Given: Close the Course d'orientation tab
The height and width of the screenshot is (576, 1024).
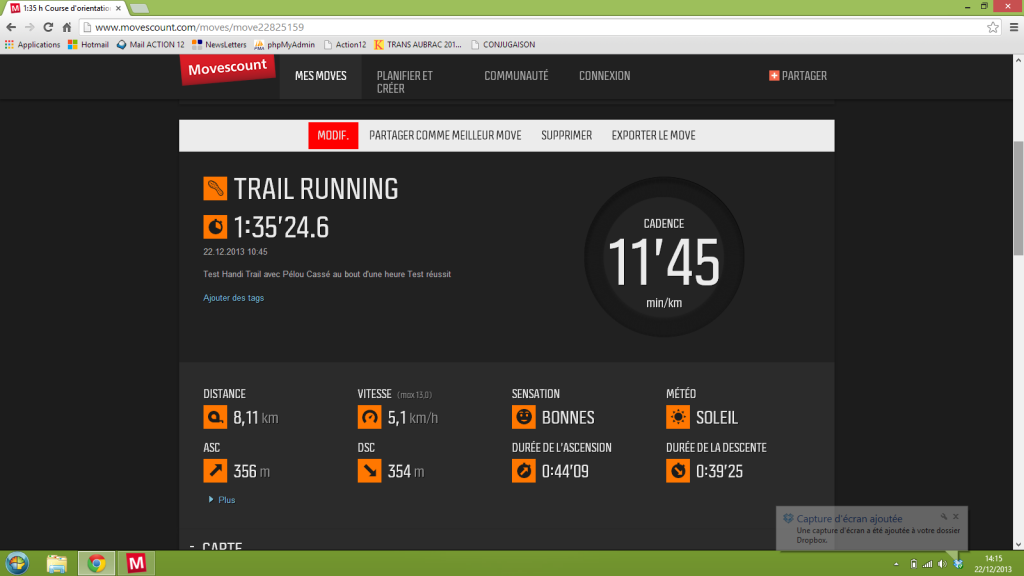Looking at the screenshot, I should [118, 8].
